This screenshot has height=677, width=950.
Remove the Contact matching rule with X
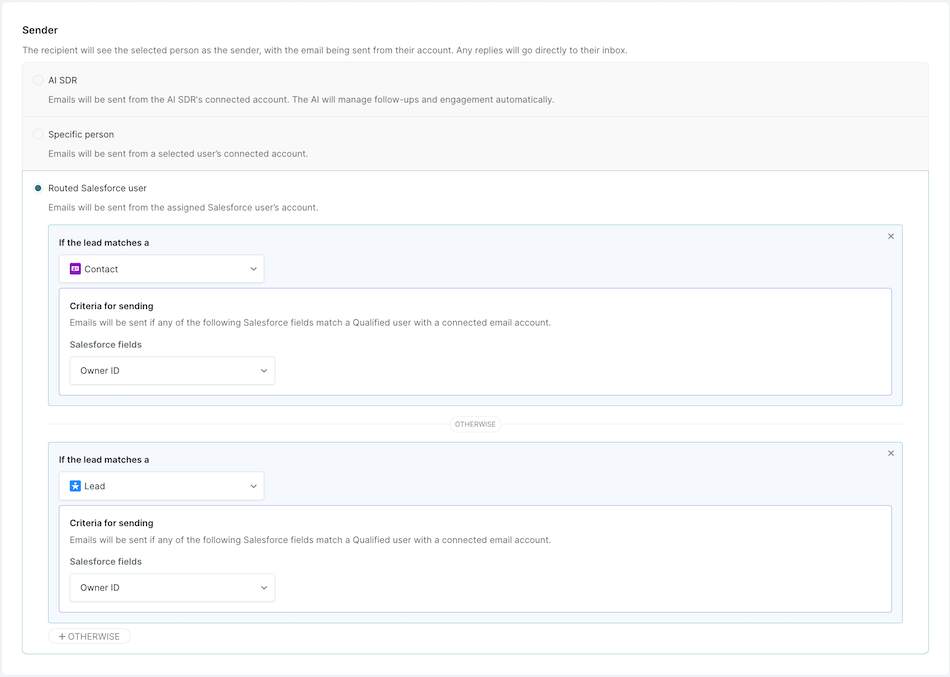click(891, 236)
